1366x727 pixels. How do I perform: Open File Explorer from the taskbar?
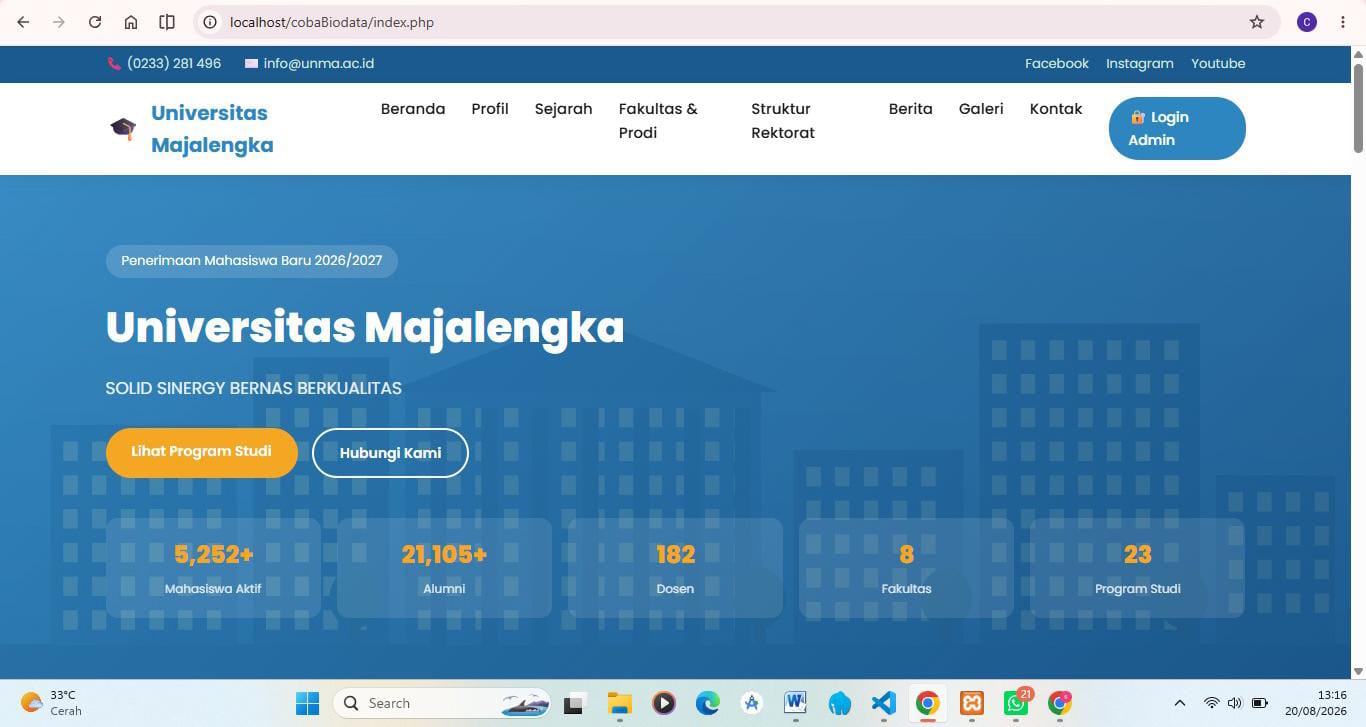pyautogui.click(x=619, y=703)
